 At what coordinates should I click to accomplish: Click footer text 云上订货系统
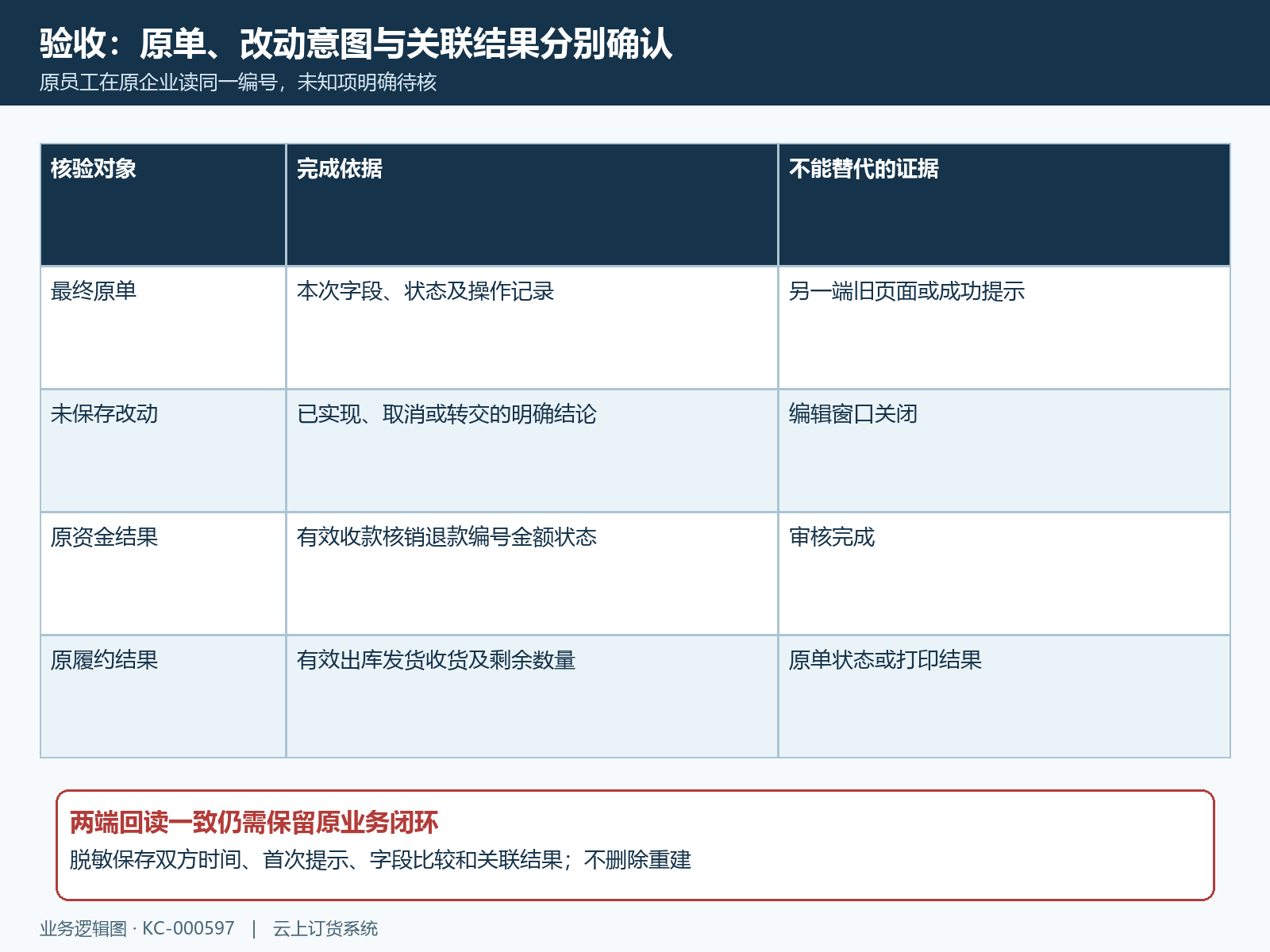click(x=325, y=929)
